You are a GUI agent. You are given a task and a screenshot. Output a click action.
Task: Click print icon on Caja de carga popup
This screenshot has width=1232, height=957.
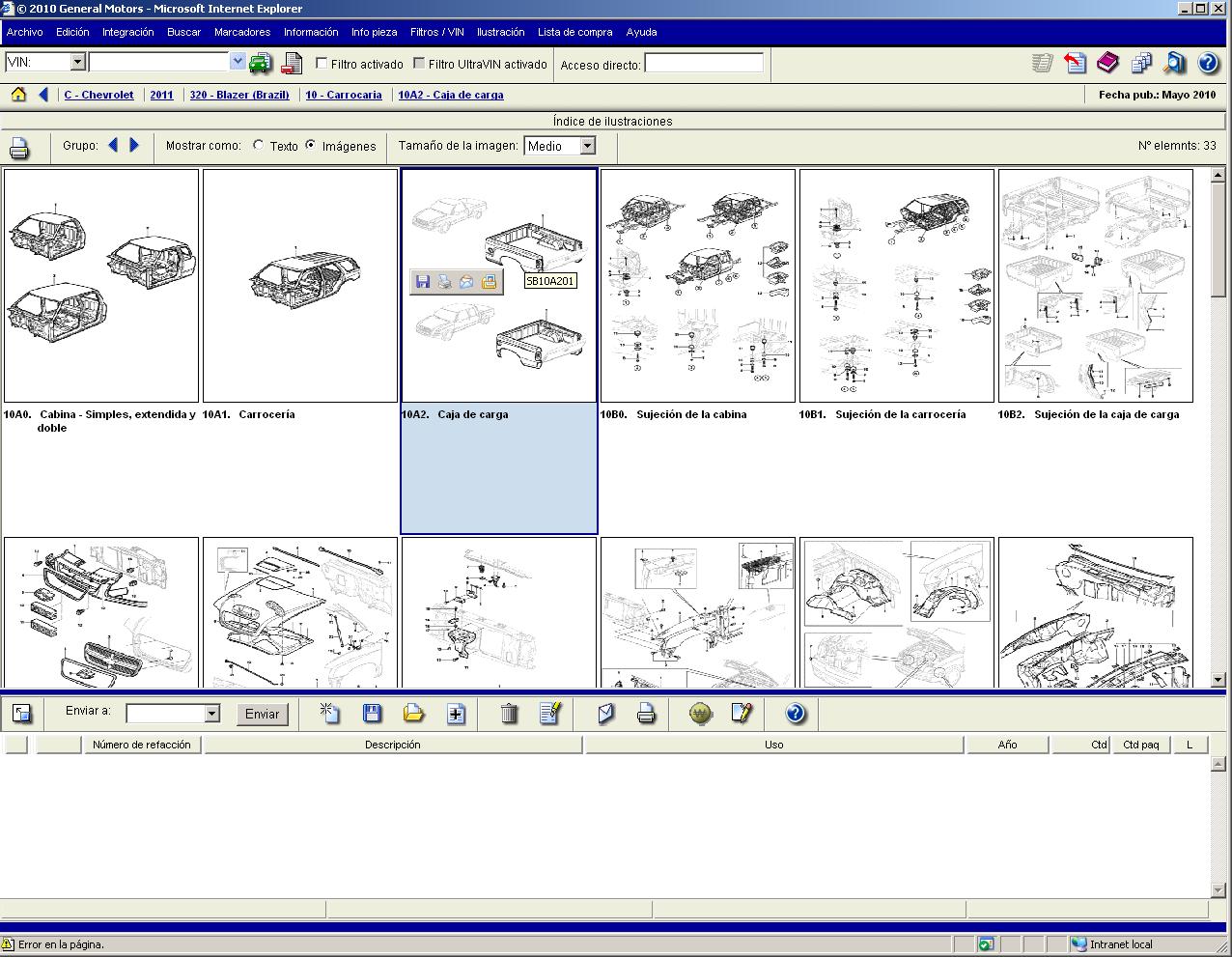click(x=444, y=282)
